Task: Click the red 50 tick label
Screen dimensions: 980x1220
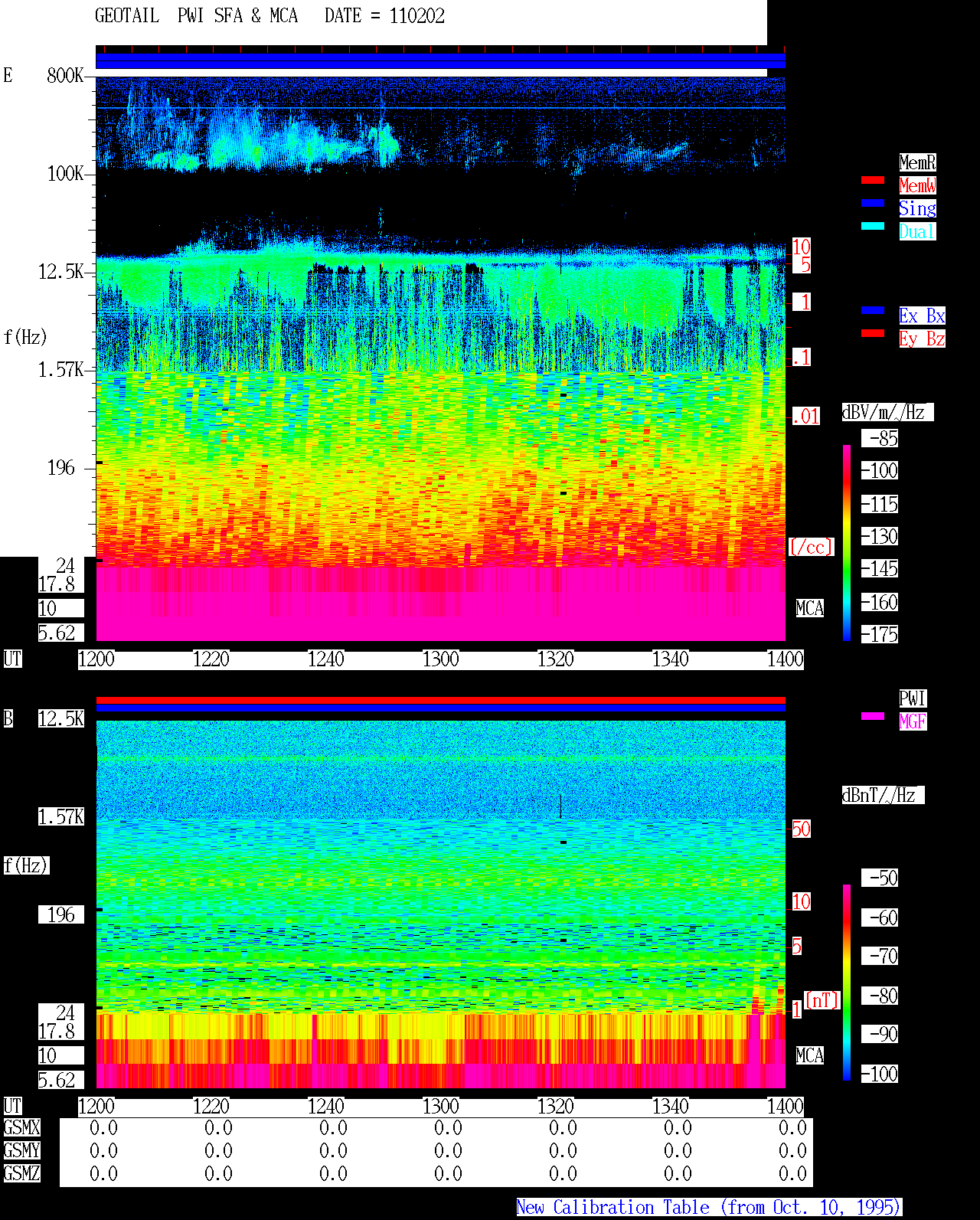Action: 801,829
